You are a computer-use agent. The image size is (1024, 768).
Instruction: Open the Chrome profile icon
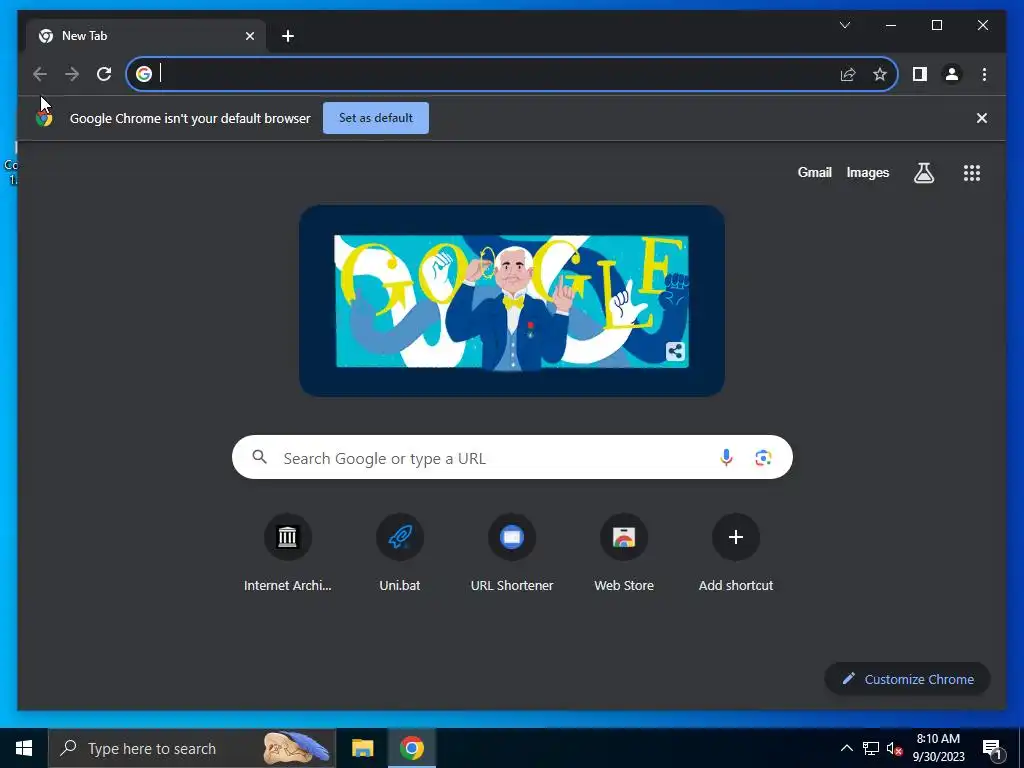[952, 74]
